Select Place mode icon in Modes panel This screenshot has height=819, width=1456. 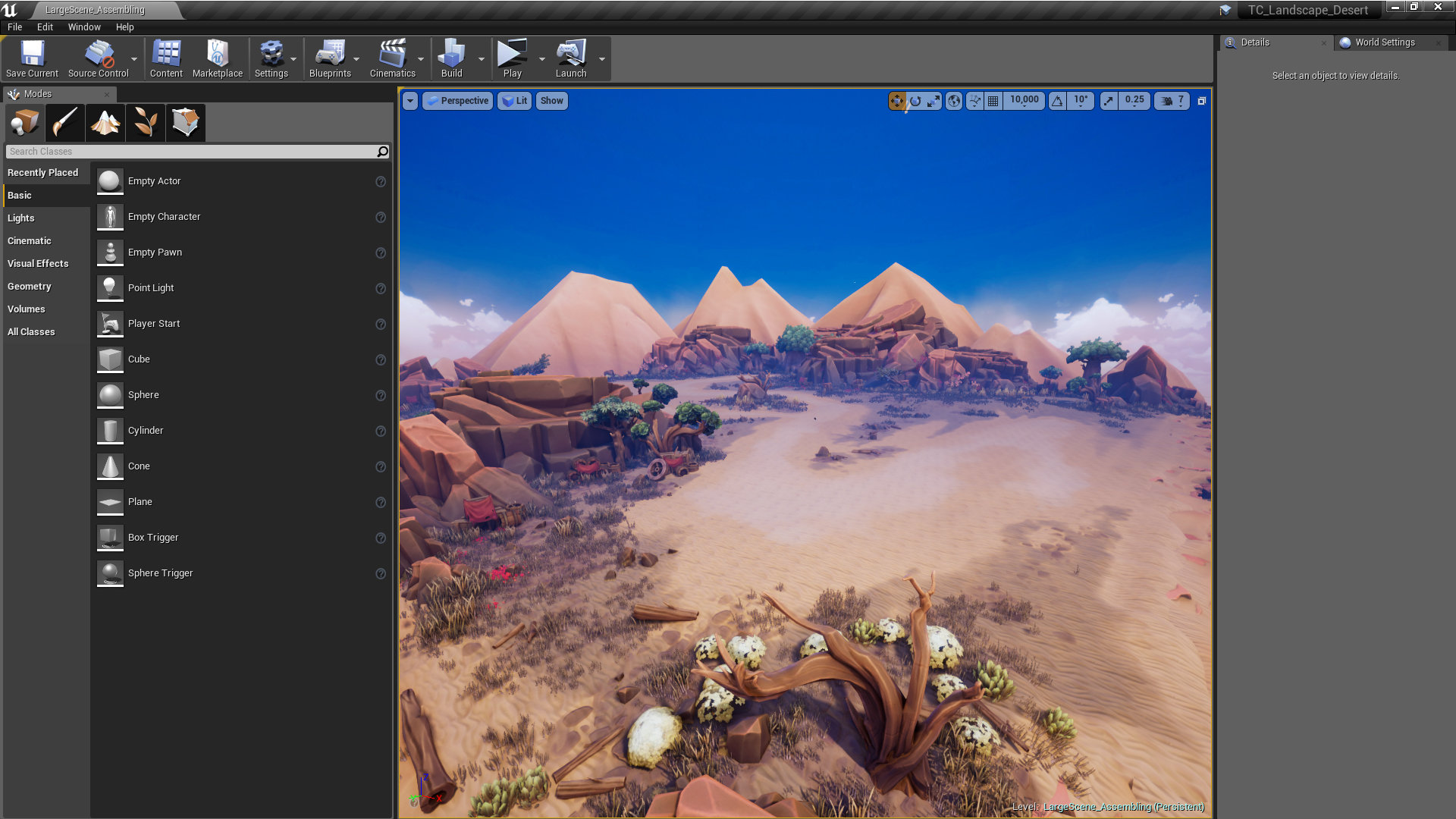point(25,122)
